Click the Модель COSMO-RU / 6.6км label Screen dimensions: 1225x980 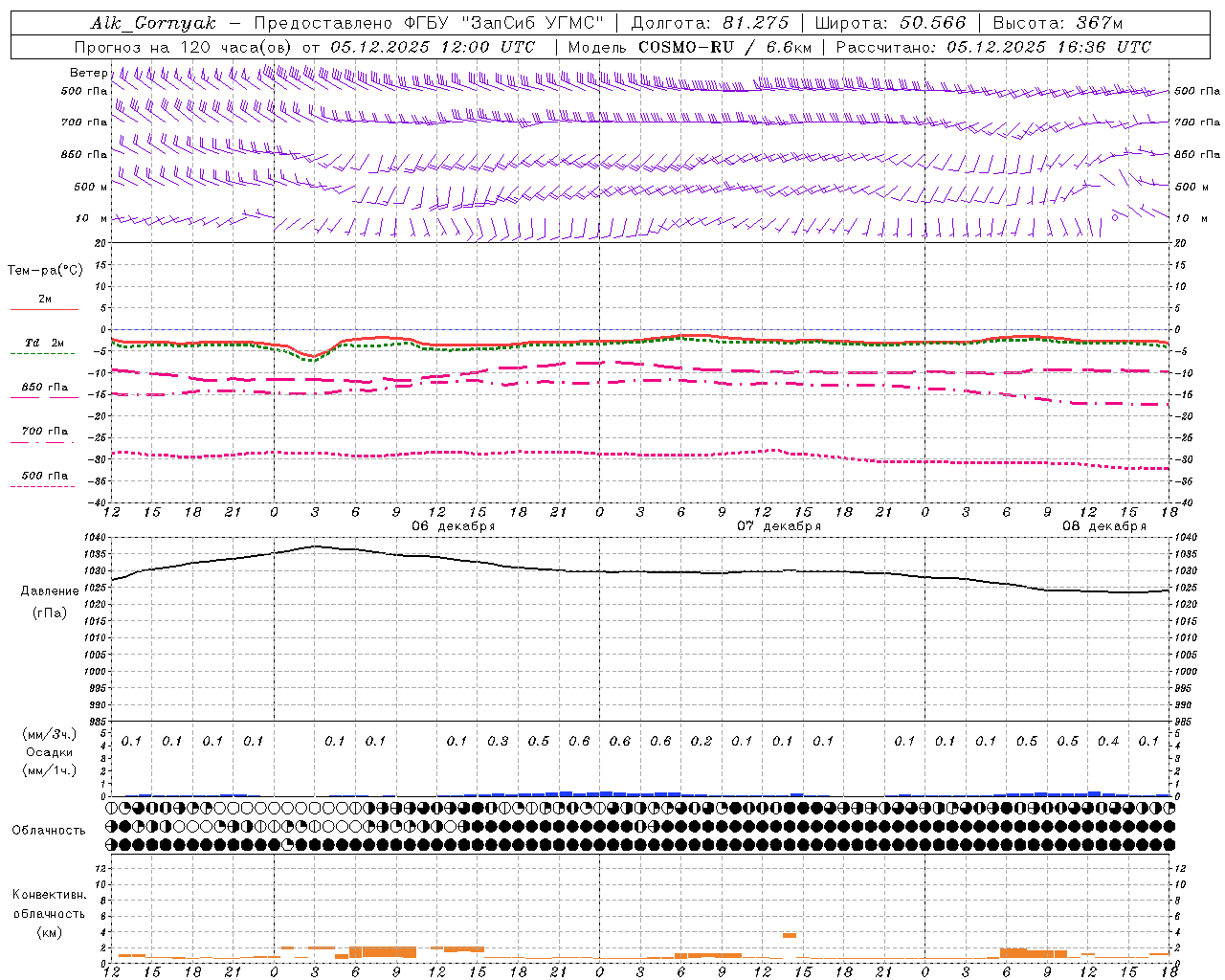(689, 47)
